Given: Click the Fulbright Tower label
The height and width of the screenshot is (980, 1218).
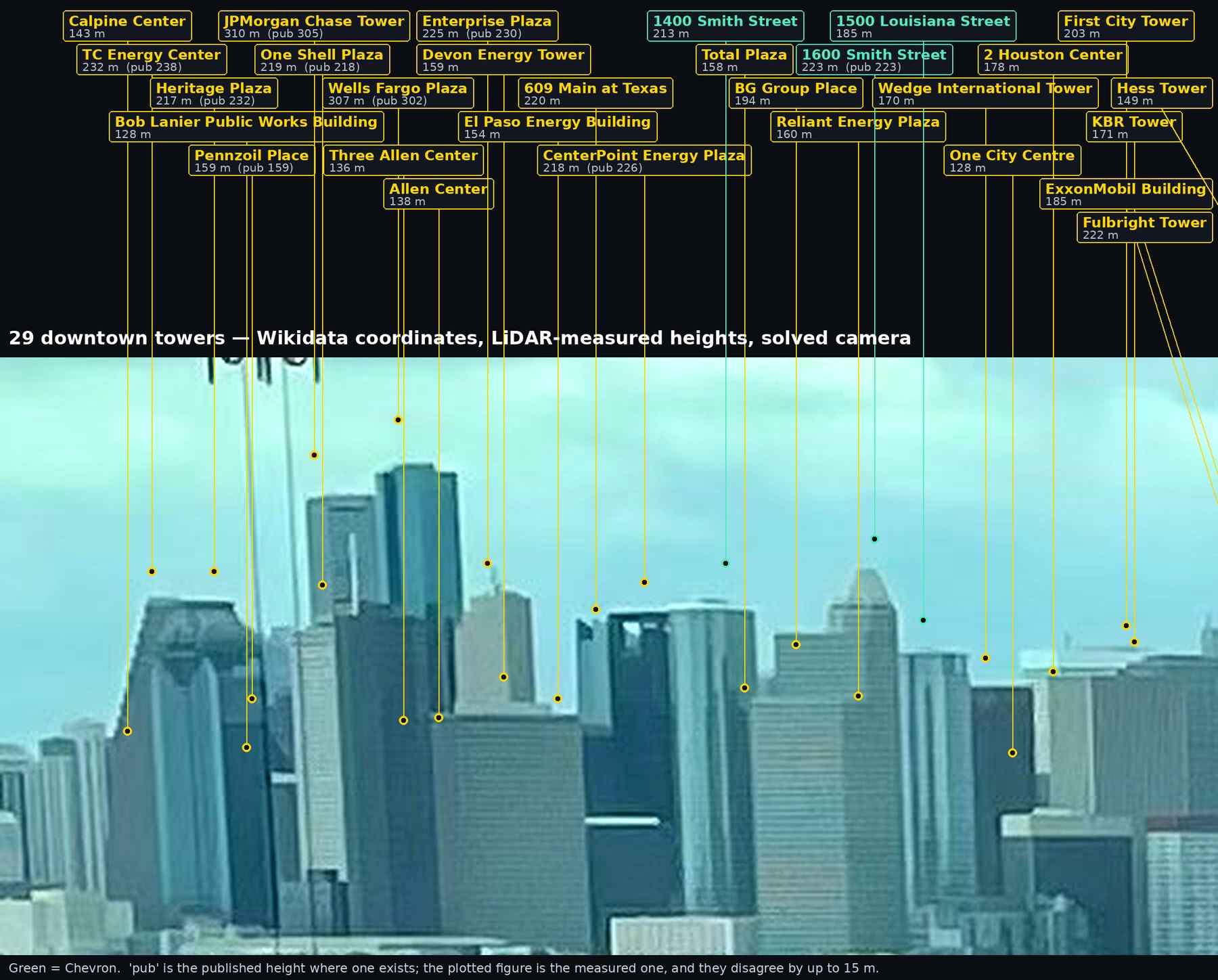Looking at the screenshot, I should click(x=1145, y=227).
